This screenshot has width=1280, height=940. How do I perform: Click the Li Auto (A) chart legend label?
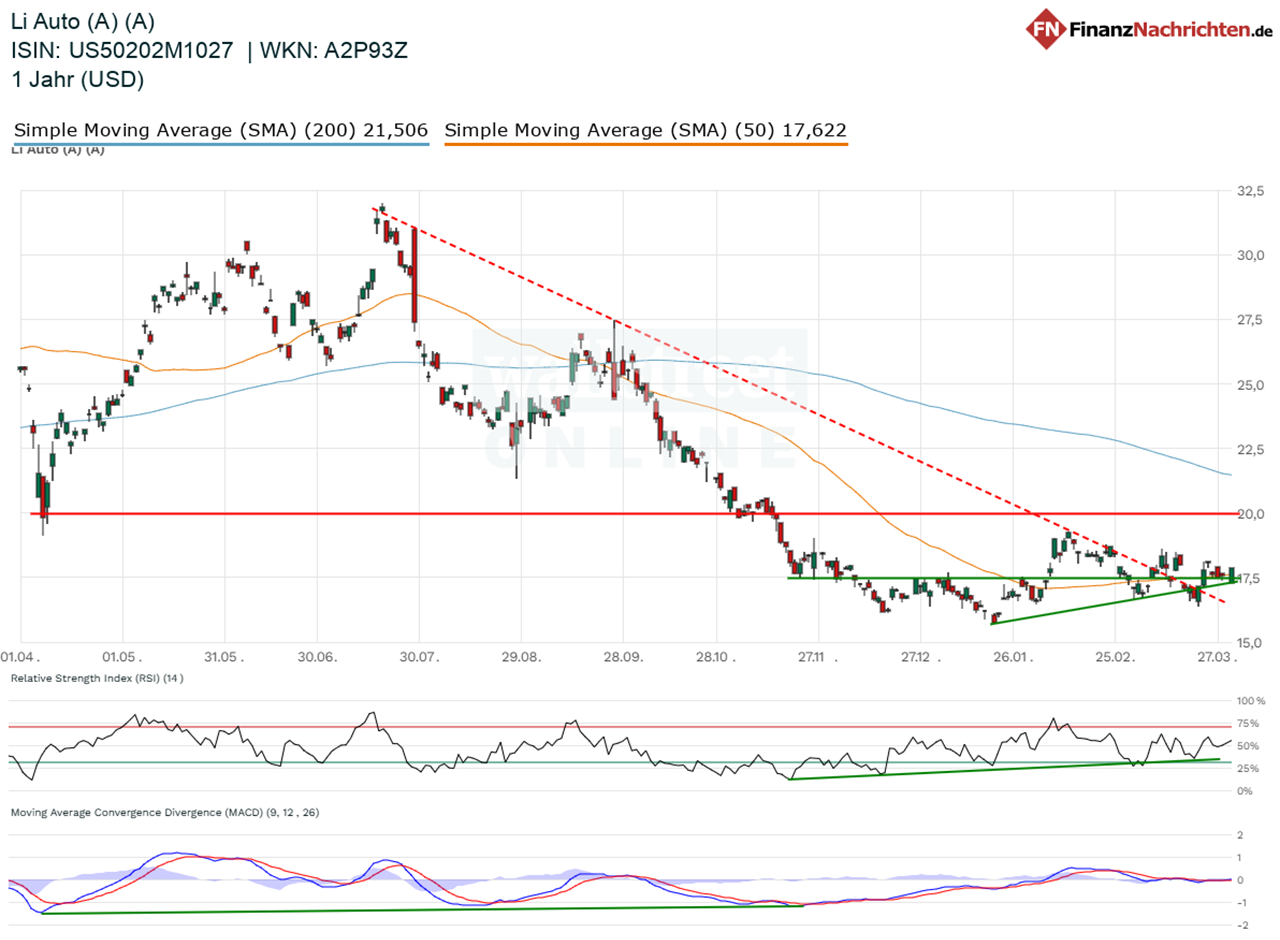coord(54,150)
